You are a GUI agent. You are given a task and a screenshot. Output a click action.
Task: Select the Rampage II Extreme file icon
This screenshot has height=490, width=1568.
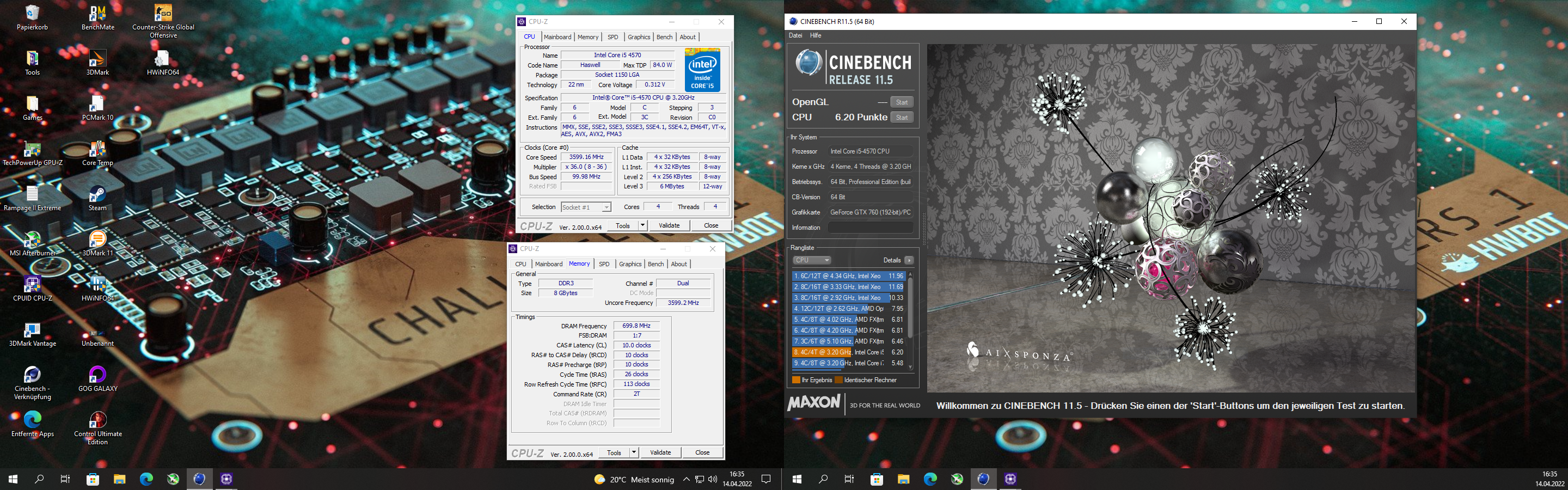pyautogui.click(x=32, y=198)
